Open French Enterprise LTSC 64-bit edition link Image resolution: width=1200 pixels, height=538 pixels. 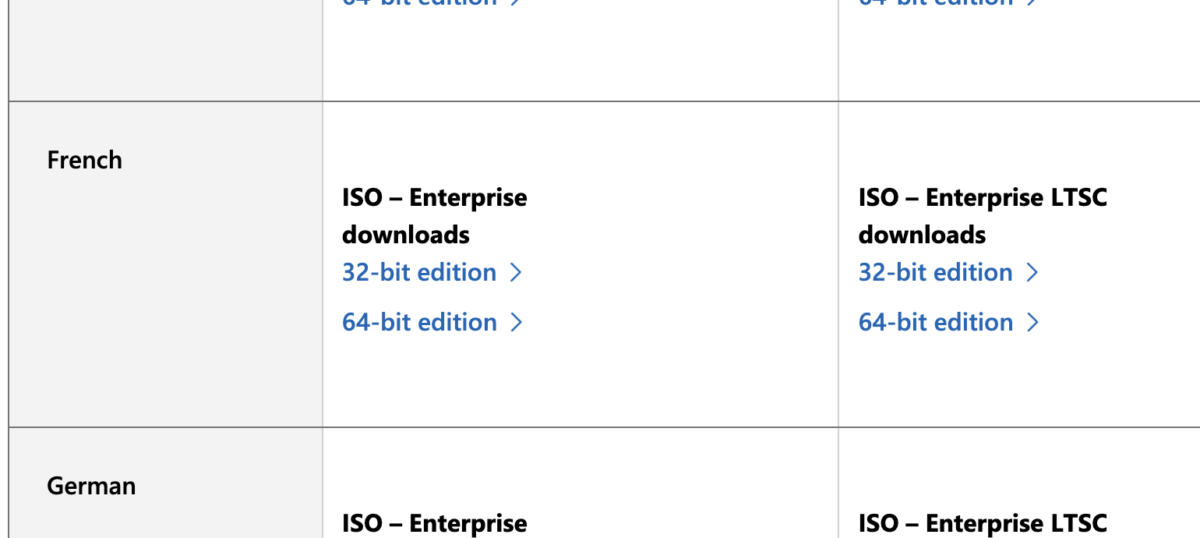(x=935, y=323)
